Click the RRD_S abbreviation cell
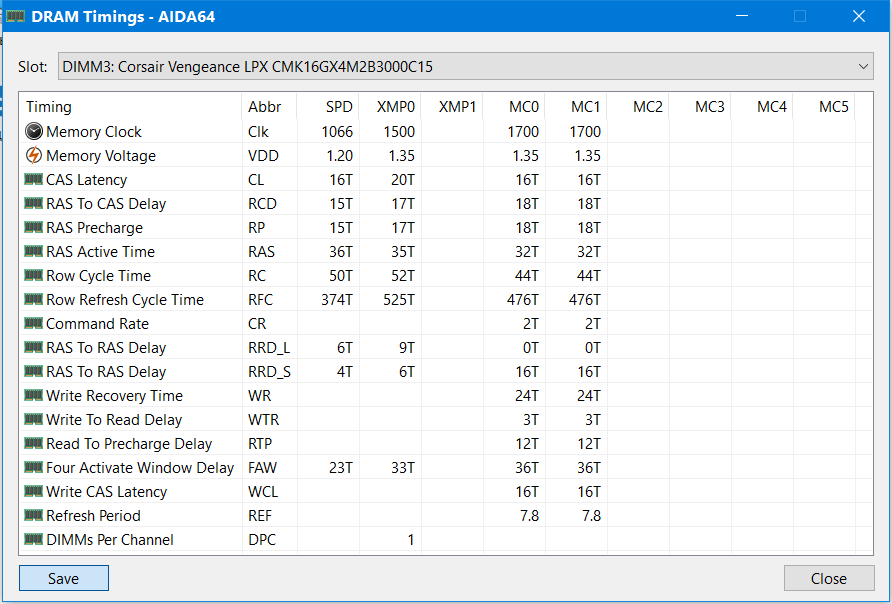The image size is (892, 604). click(x=269, y=371)
